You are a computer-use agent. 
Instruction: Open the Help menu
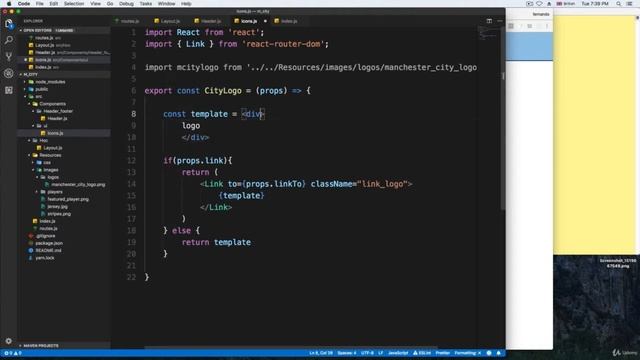pos(186,4)
